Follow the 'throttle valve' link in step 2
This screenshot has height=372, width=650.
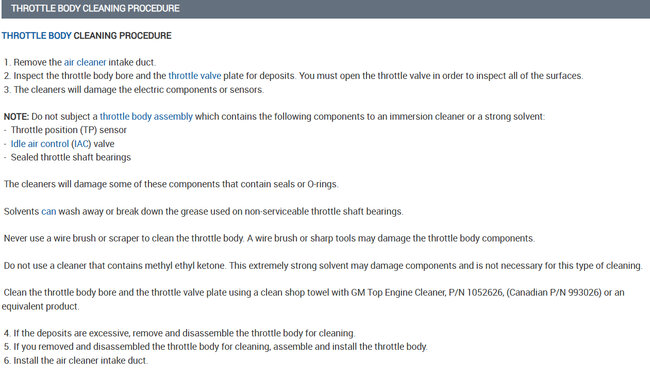(195, 76)
